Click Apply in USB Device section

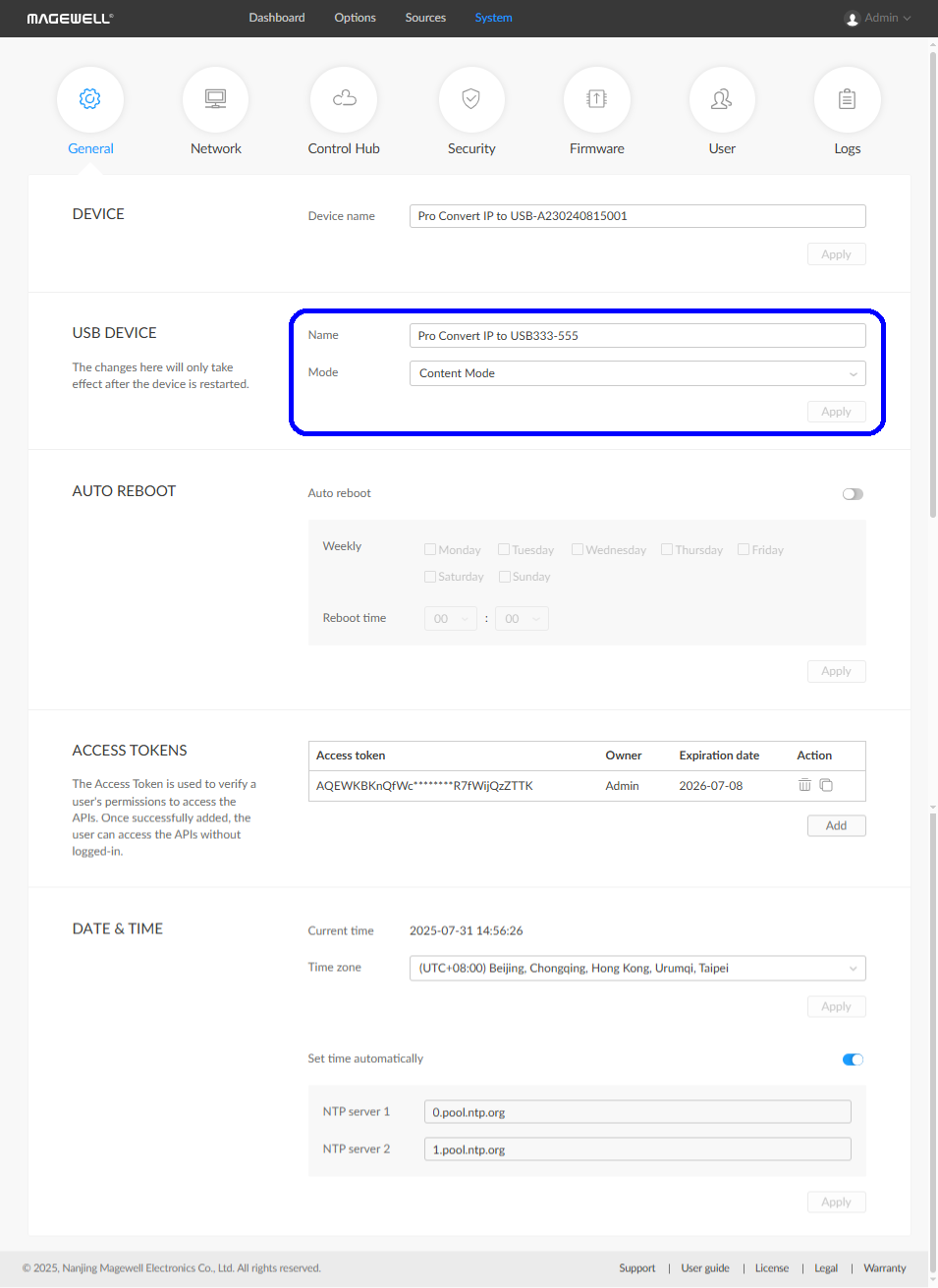[837, 412]
